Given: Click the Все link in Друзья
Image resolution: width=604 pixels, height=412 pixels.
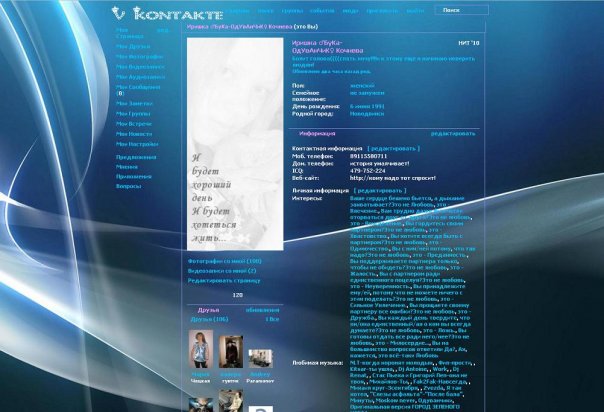Looking at the screenshot, I should pyautogui.click(x=272, y=320).
